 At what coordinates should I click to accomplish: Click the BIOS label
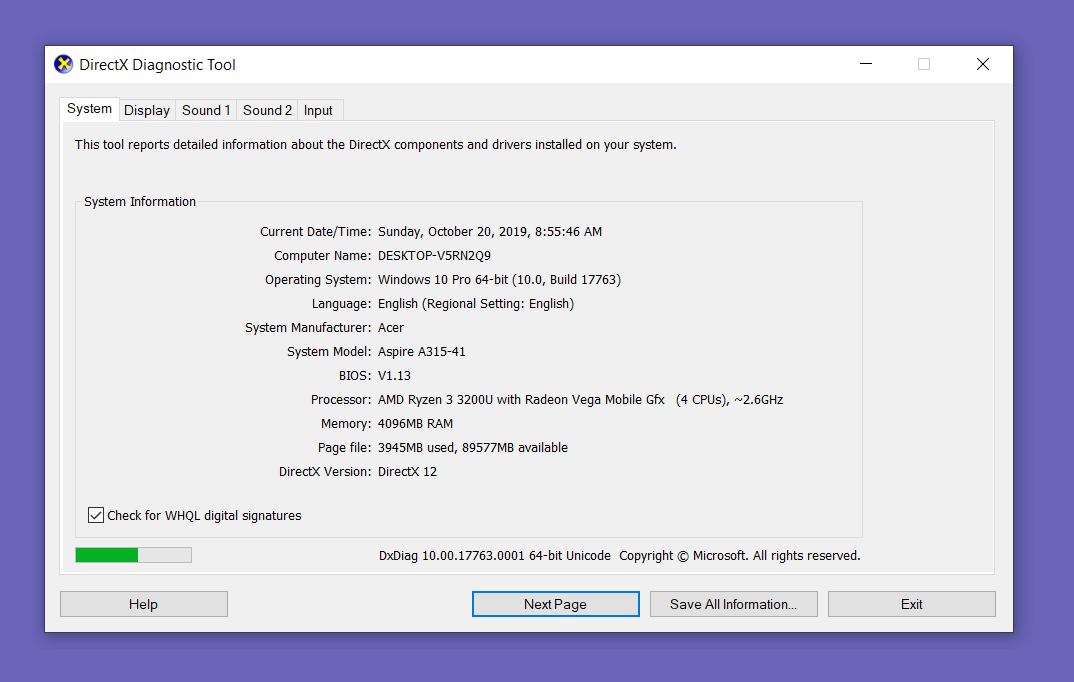355,375
